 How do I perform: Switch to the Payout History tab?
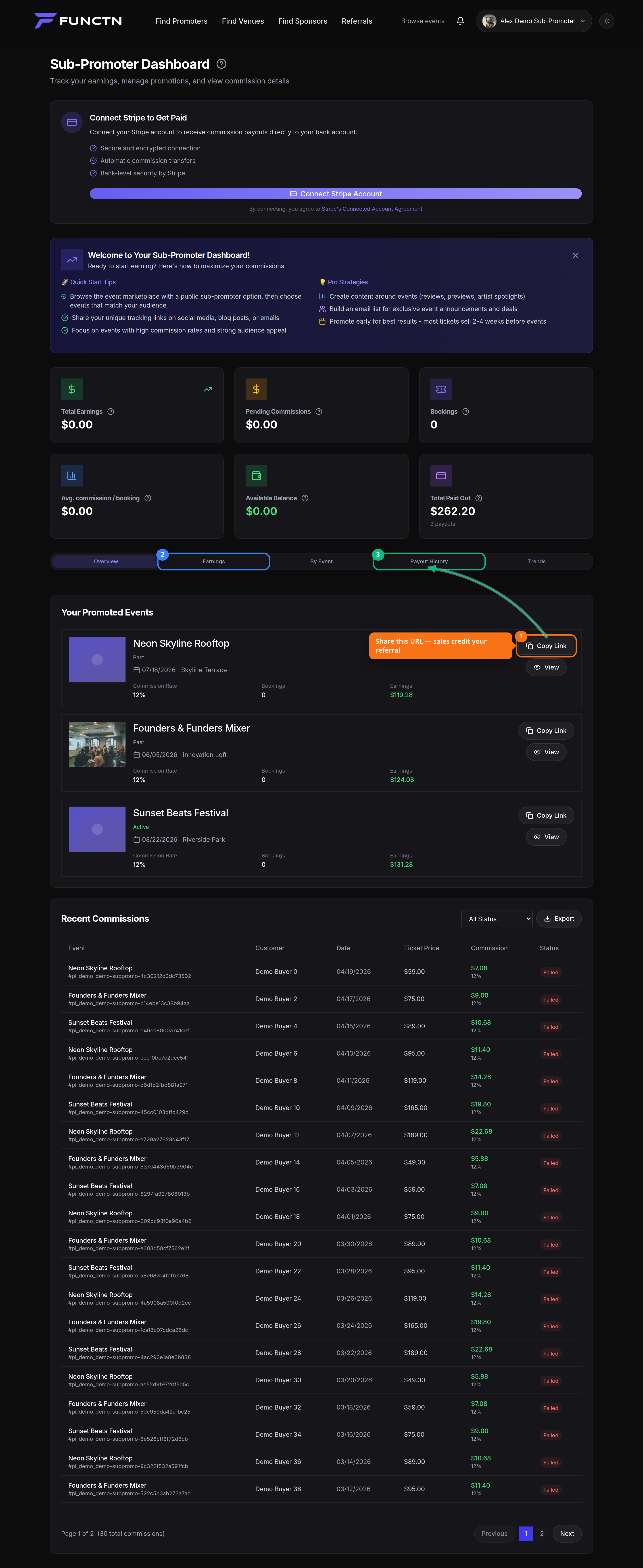pyautogui.click(x=429, y=561)
